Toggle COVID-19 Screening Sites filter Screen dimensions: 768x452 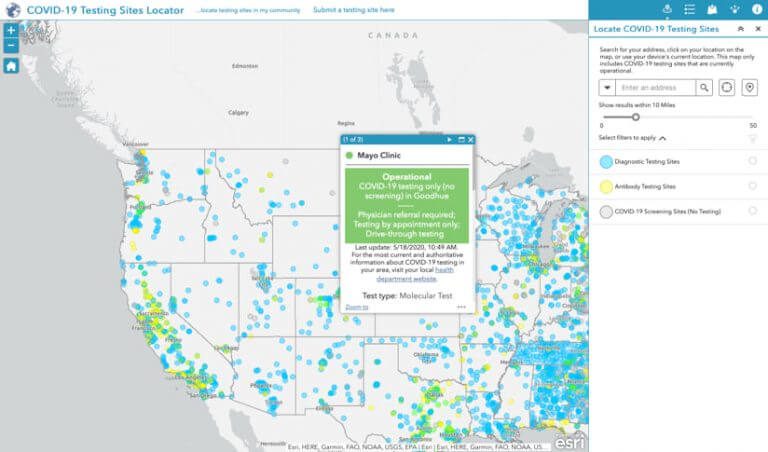pyautogui.click(x=752, y=211)
